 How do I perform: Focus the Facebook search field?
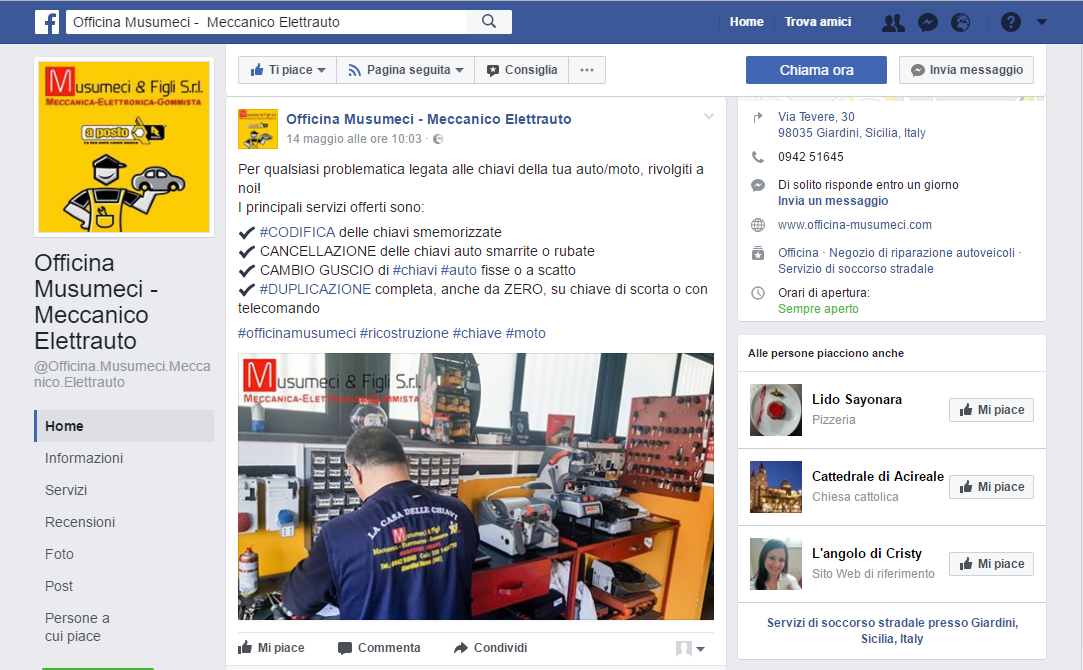point(267,22)
